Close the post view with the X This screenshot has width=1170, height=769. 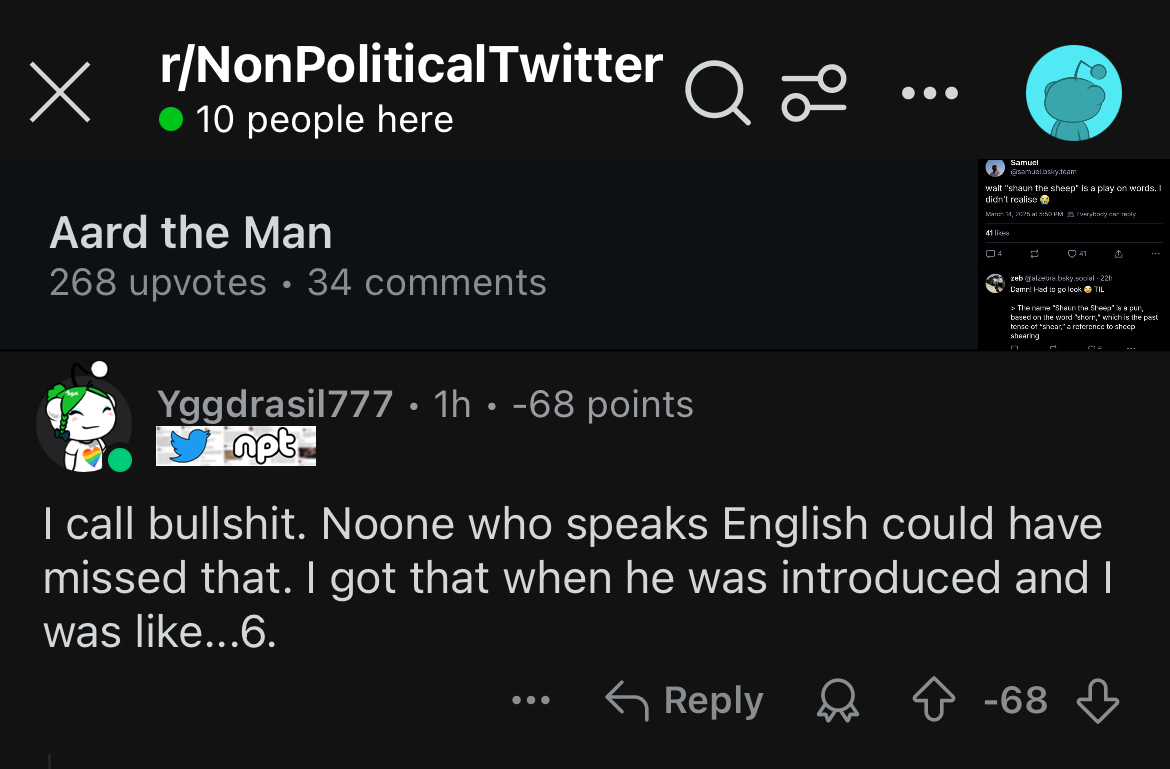pyautogui.click(x=61, y=92)
